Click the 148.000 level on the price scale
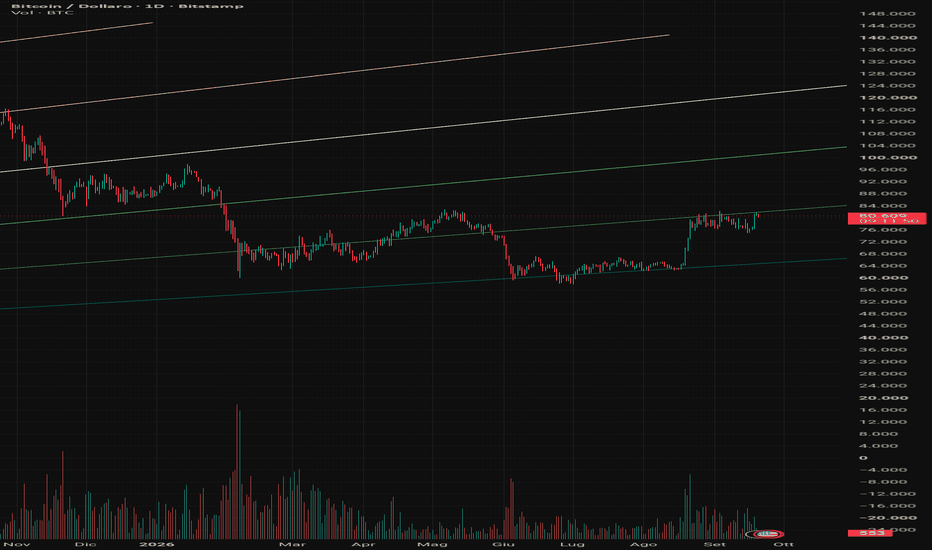 pyautogui.click(x=883, y=14)
